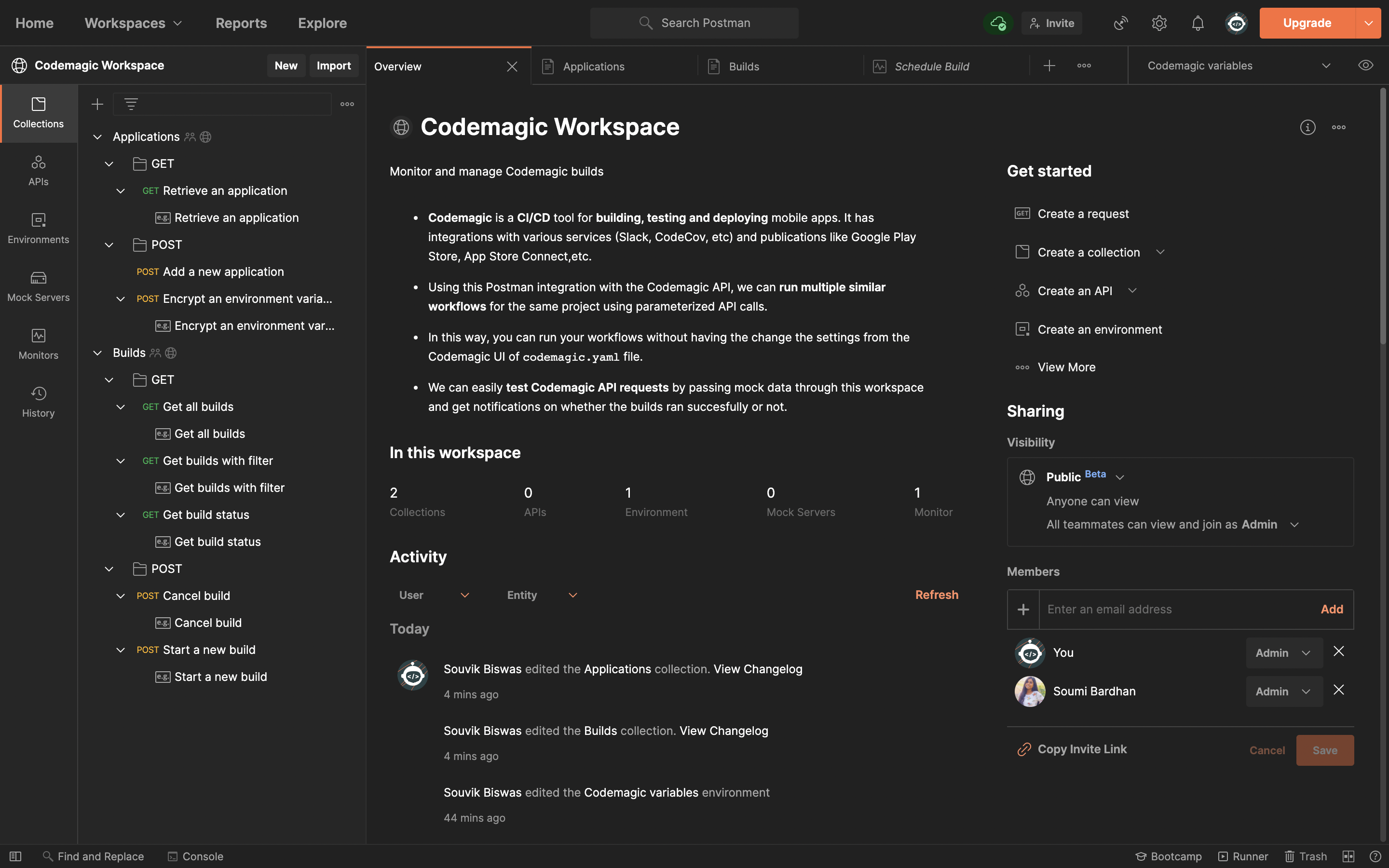Screen dimensions: 1389x868
Task: Open the Reports menu item
Action: point(241,23)
